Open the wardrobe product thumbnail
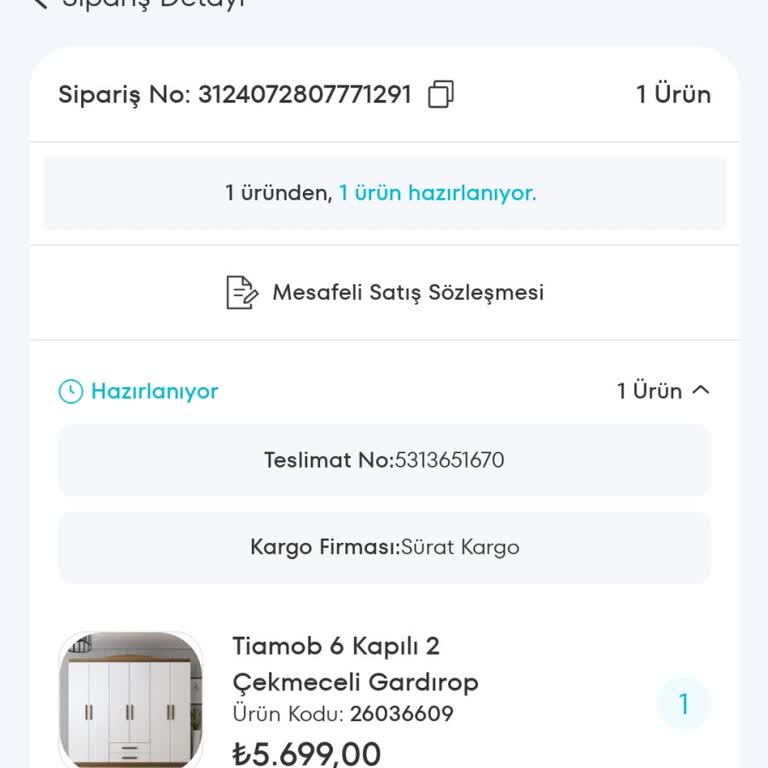Viewport: 768px width, 768px height. coord(131,700)
